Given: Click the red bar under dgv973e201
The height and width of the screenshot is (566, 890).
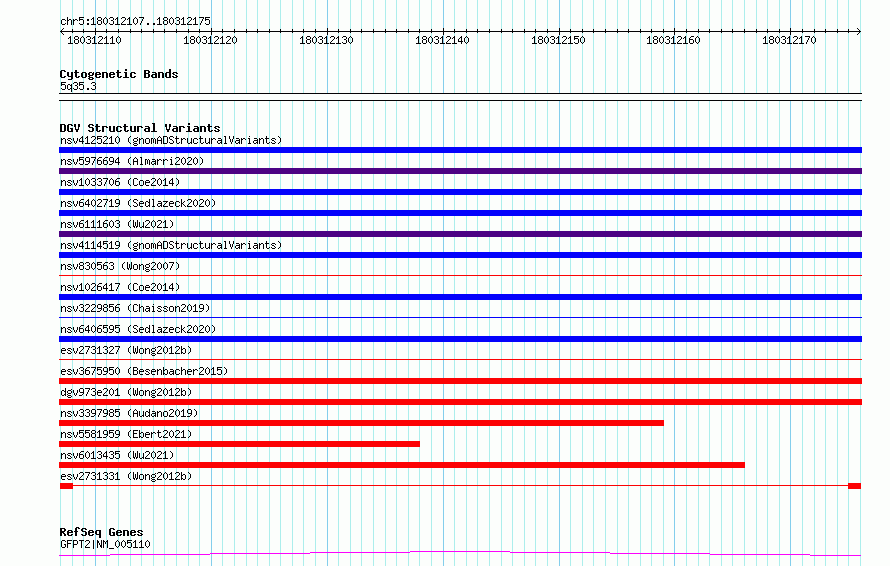Looking at the screenshot, I should click(460, 402).
